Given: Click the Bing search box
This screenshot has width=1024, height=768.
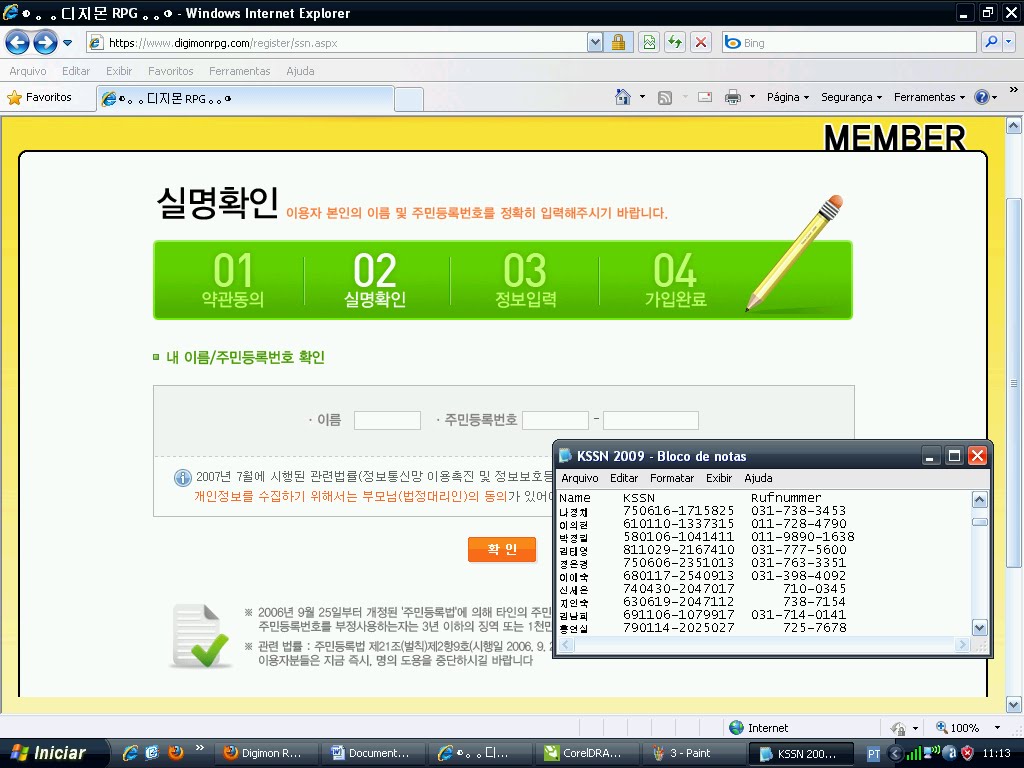Looking at the screenshot, I should point(849,43).
